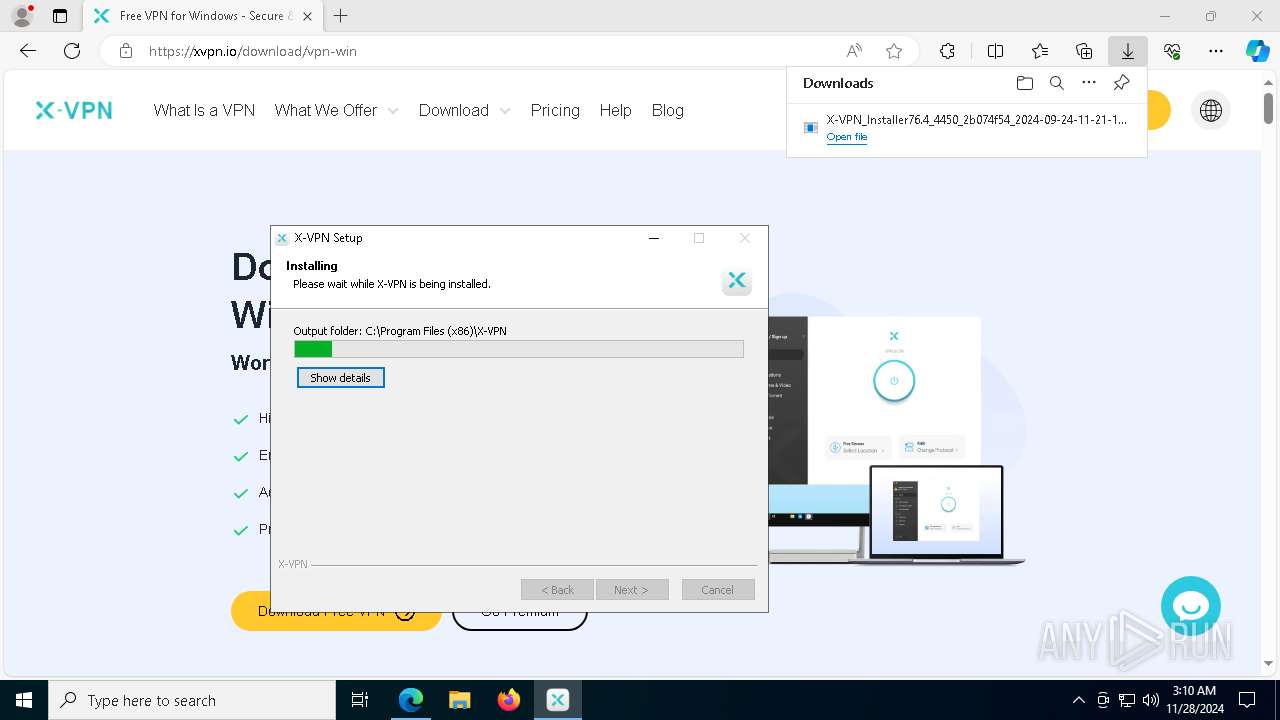View site information lock icon

[126, 51]
